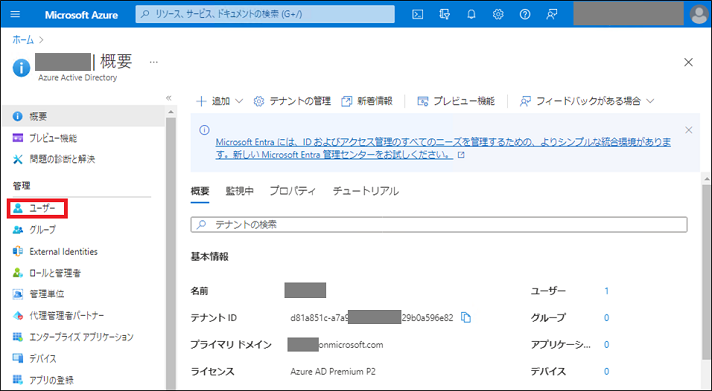Select External Identities in the sidebar
This screenshot has height=391, width=712.
click(x=55, y=252)
